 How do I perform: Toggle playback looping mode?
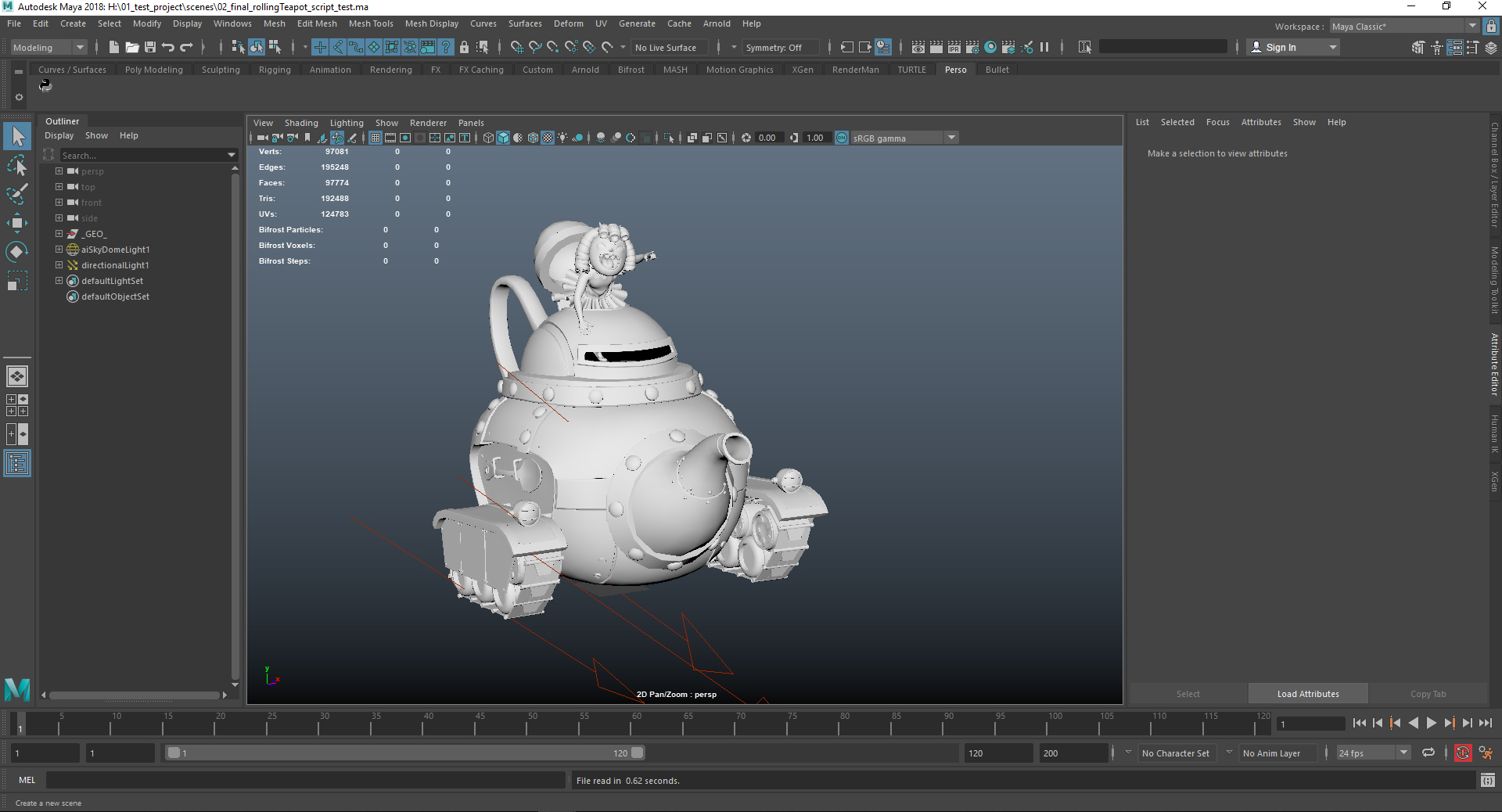pos(1428,753)
